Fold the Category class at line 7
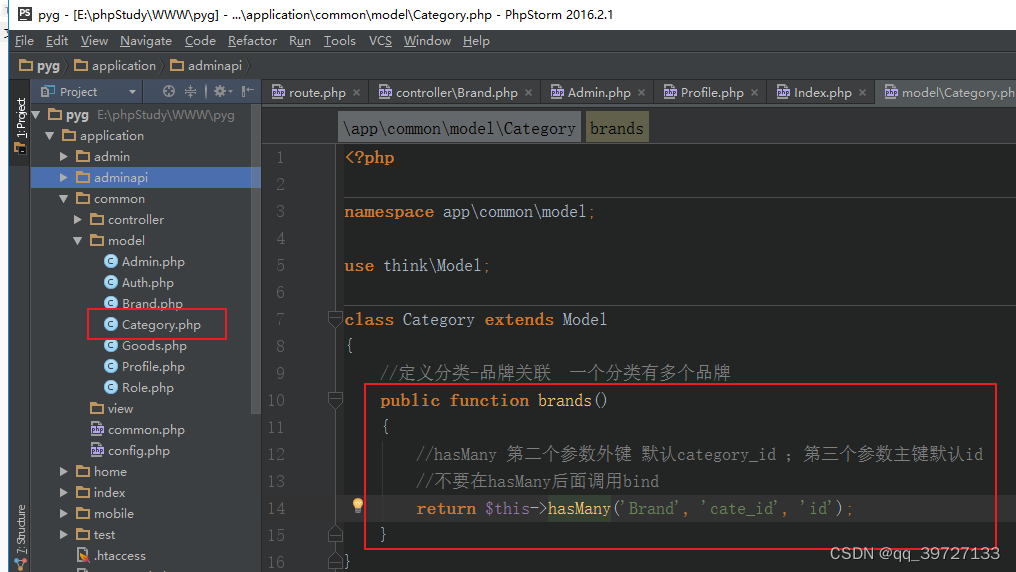This screenshot has height=572, width=1016. (x=335, y=319)
